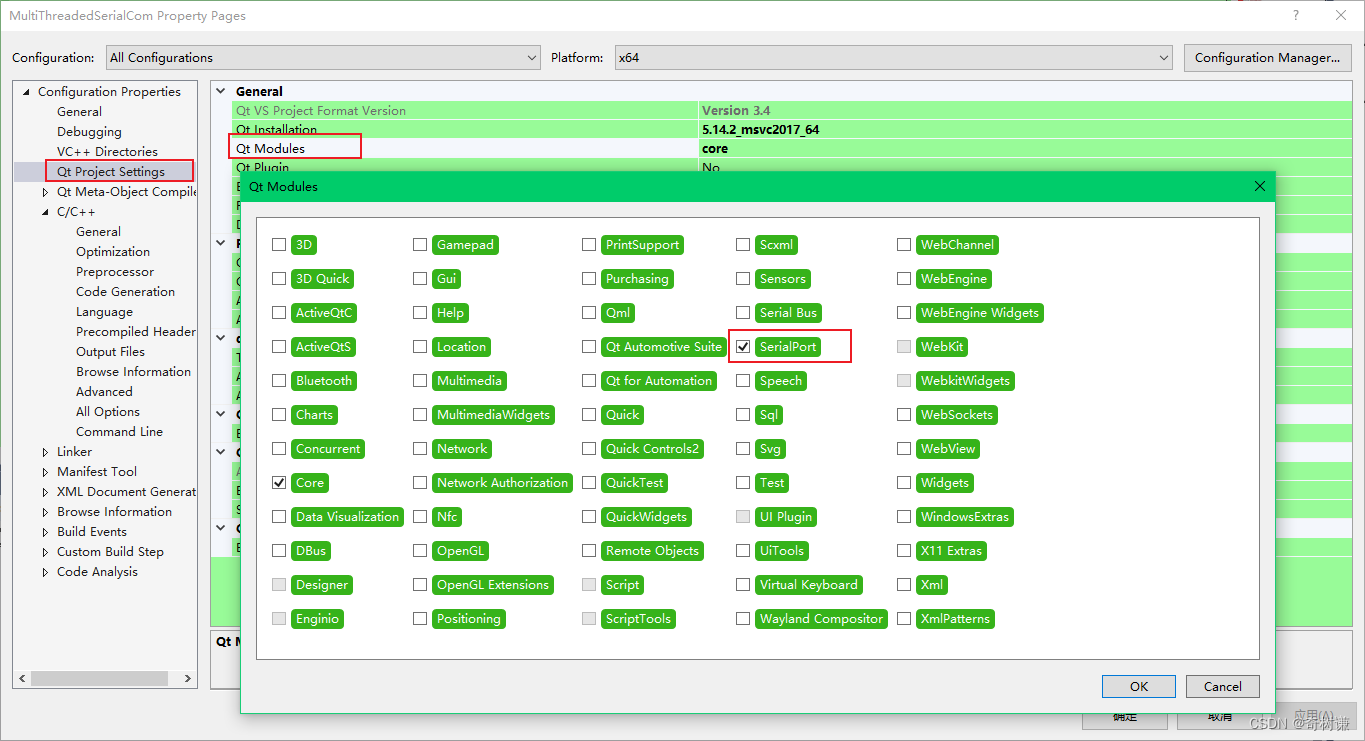Enable the Gui module checkbox
Image resolution: width=1365 pixels, height=741 pixels.
coord(420,279)
